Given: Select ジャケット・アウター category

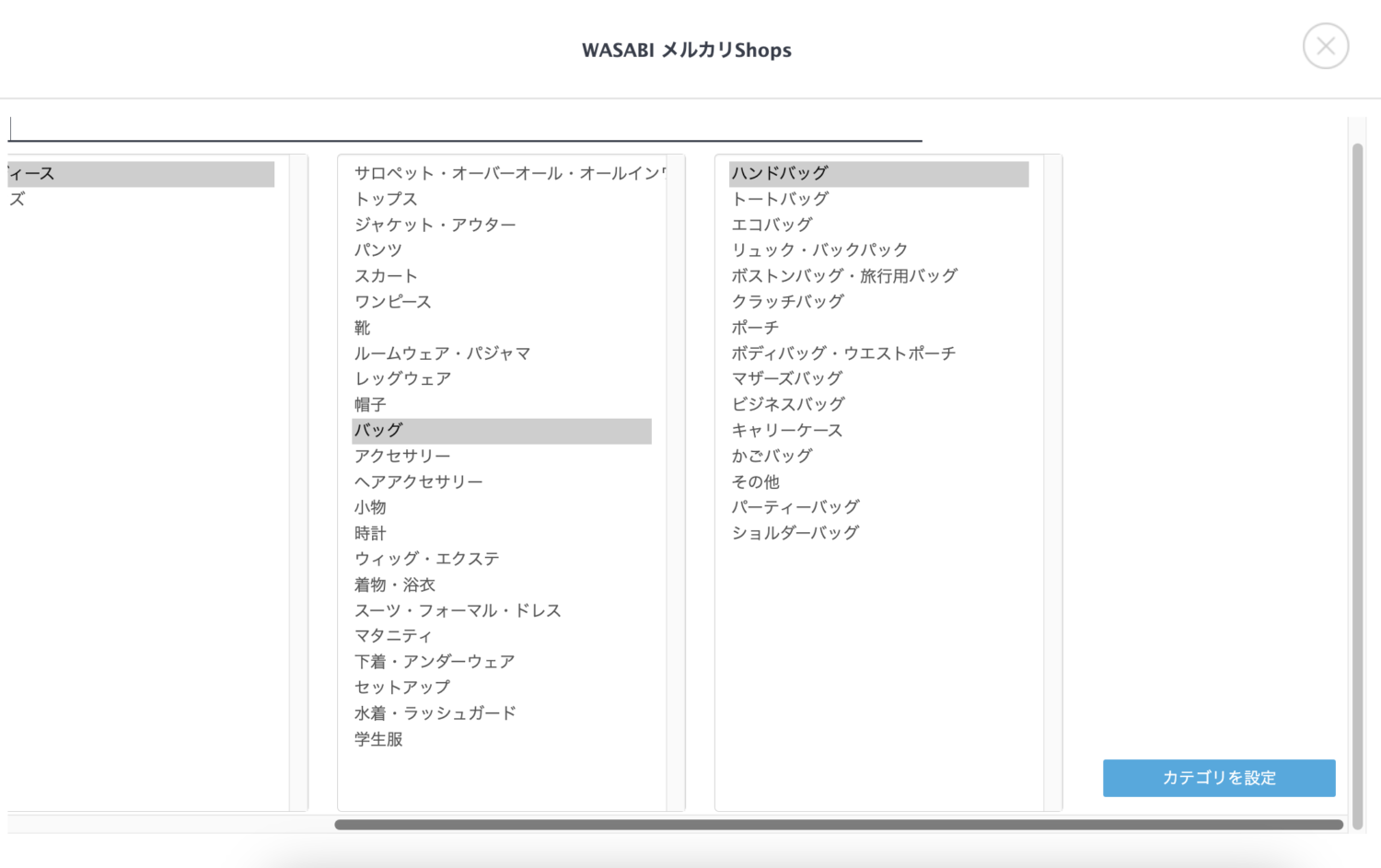Looking at the screenshot, I should click(x=435, y=225).
